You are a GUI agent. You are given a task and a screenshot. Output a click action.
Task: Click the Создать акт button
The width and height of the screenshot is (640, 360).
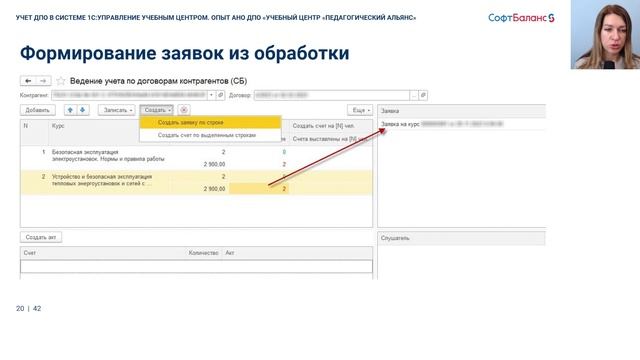[x=41, y=237]
